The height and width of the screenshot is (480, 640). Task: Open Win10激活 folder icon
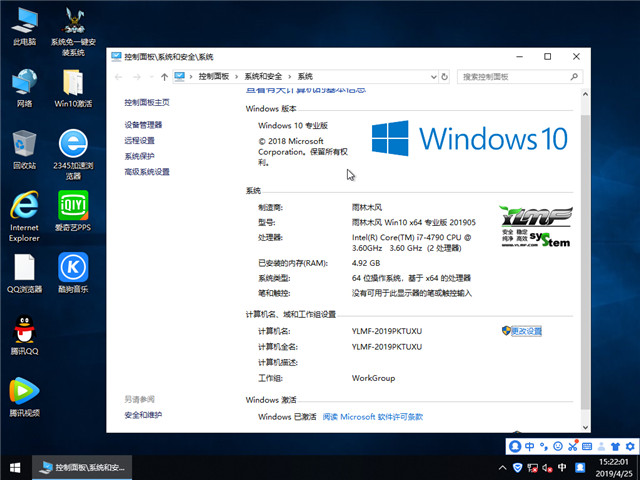point(73,88)
